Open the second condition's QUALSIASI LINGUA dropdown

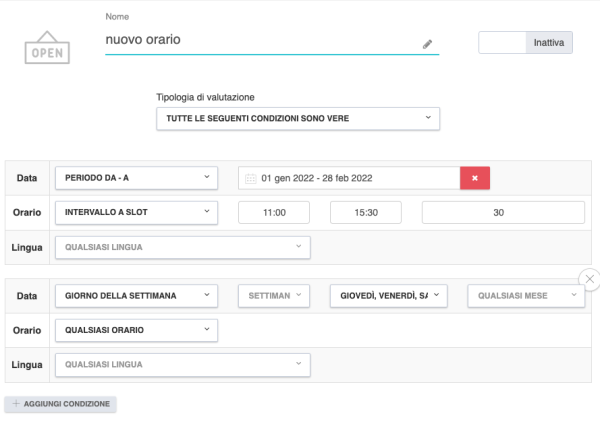point(183,365)
